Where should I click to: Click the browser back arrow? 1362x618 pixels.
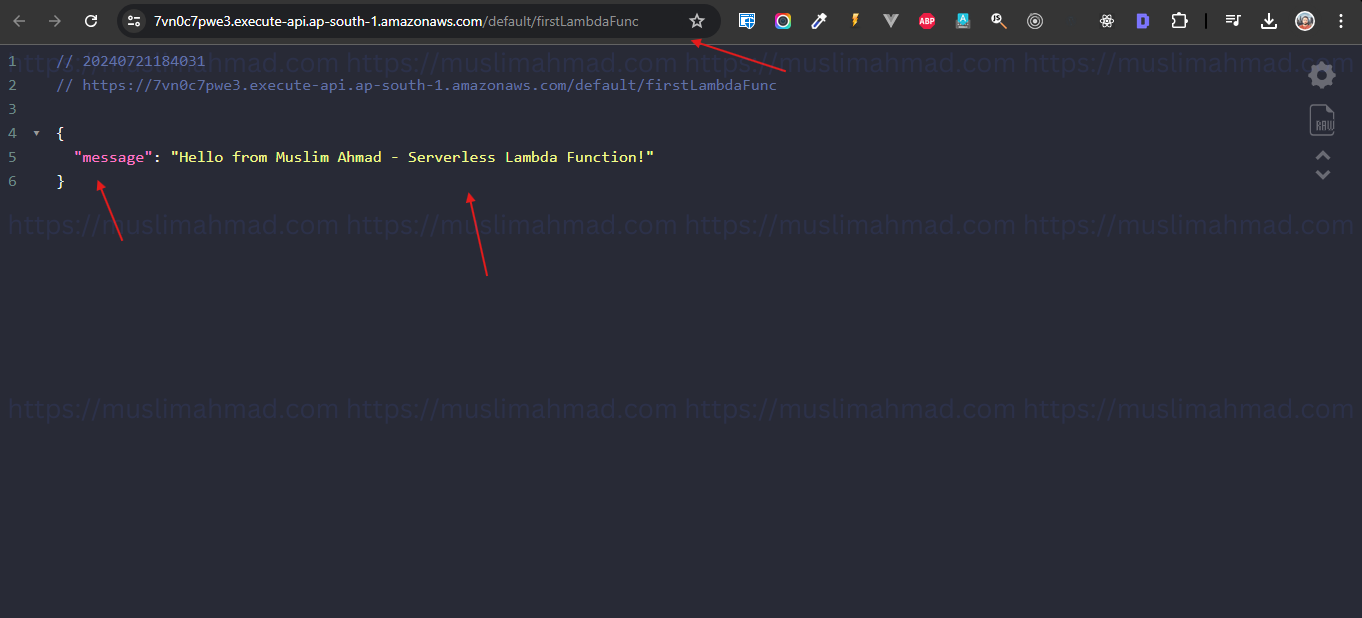click(x=20, y=20)
